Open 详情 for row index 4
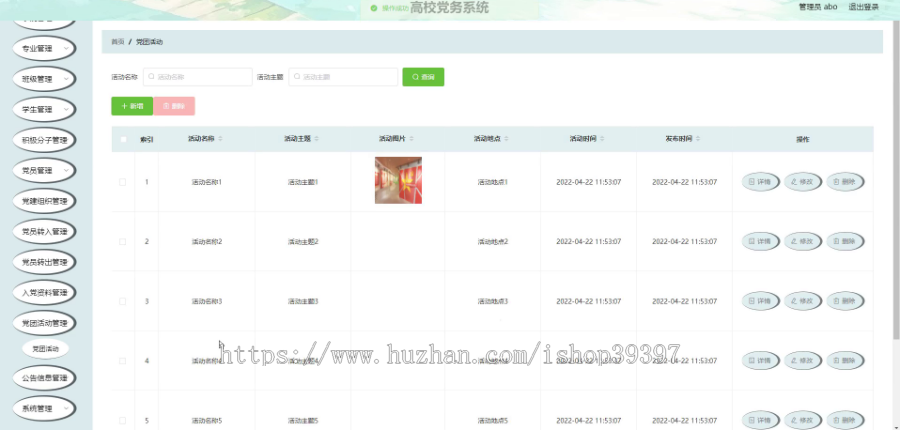This screenshot has height=430, width=900. coord(761,361)
